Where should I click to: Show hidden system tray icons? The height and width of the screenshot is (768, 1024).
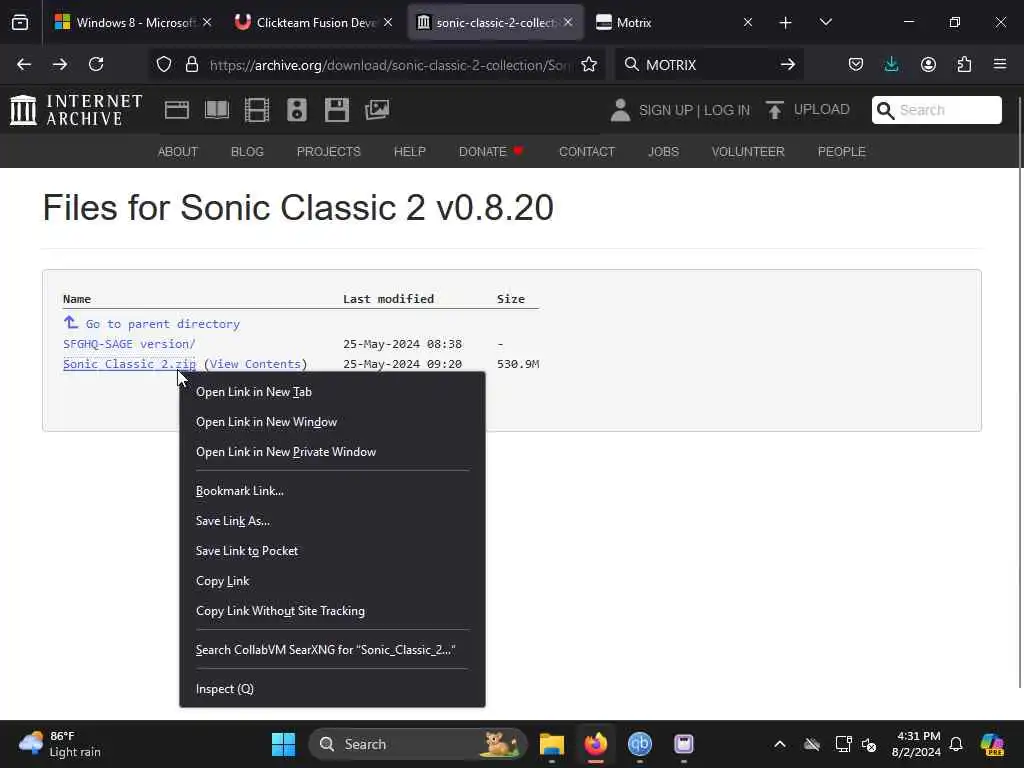pos(780,744)
